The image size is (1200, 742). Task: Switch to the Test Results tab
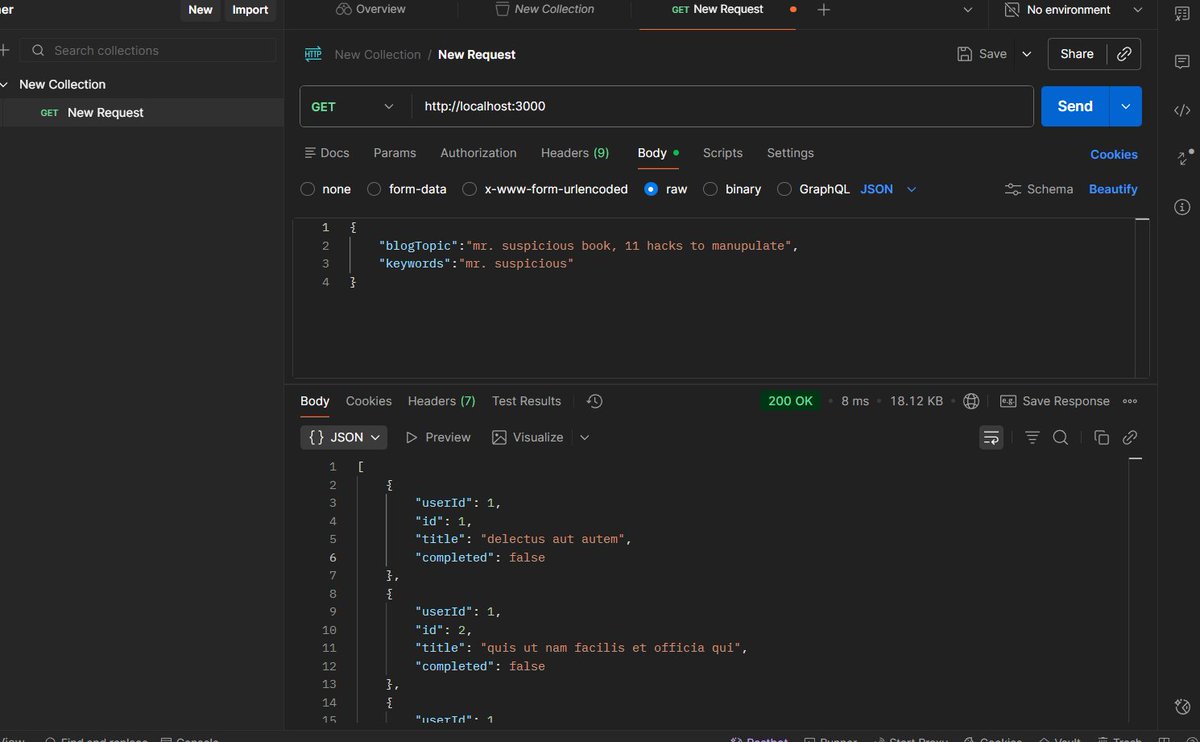(526, 401)
